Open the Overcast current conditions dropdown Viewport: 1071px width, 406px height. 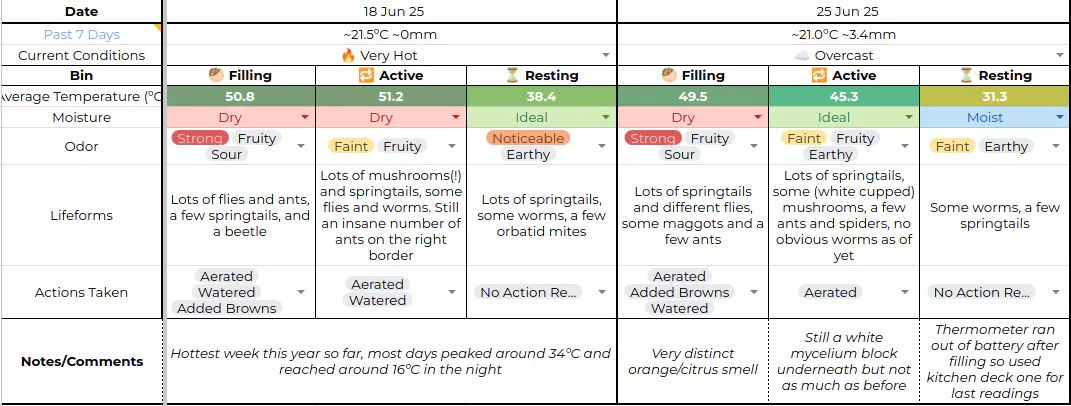coord(1059,55)
